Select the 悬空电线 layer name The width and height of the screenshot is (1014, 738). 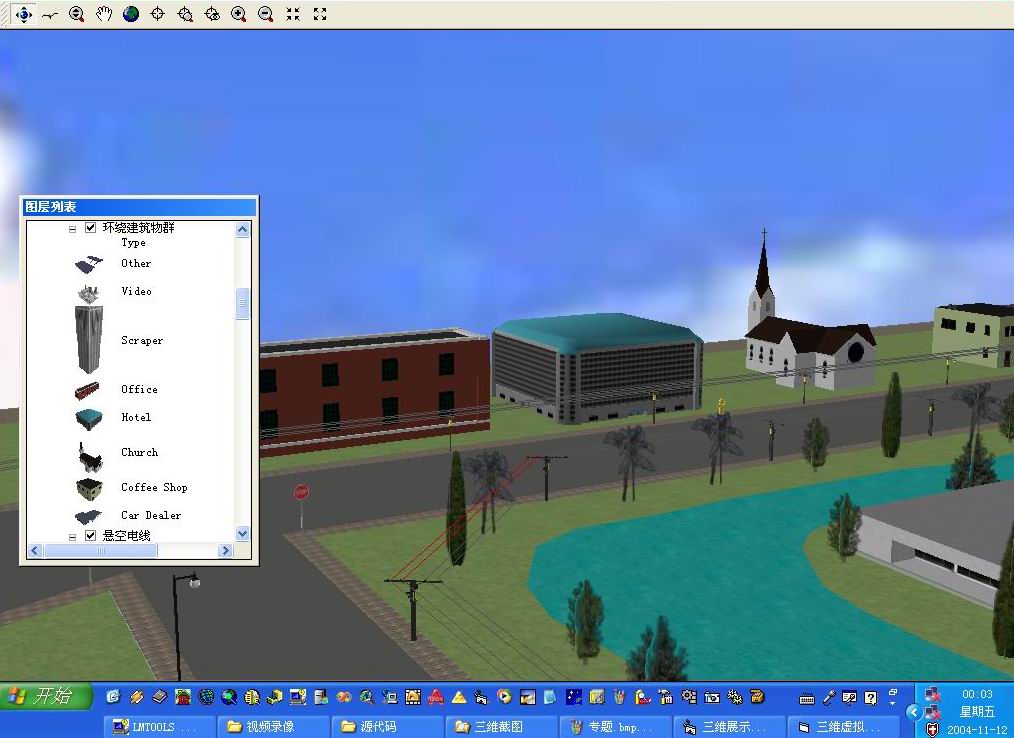(x=127, y=536)
